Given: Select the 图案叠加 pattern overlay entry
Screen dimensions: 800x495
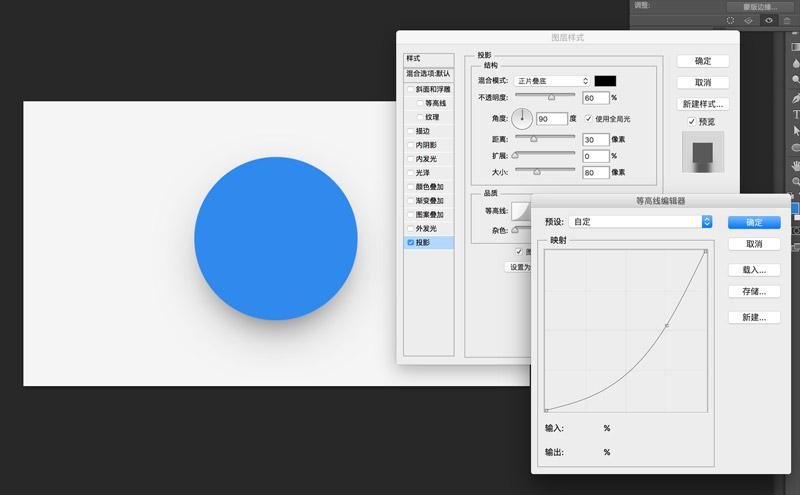Looking at the screenshot, I should click(x=429, y=214).
